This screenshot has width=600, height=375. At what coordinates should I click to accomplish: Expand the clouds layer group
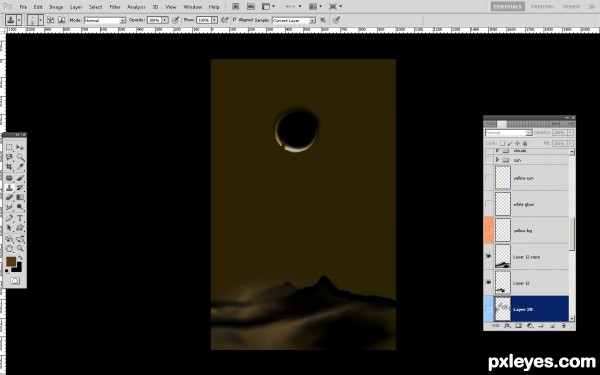[497, 151]
